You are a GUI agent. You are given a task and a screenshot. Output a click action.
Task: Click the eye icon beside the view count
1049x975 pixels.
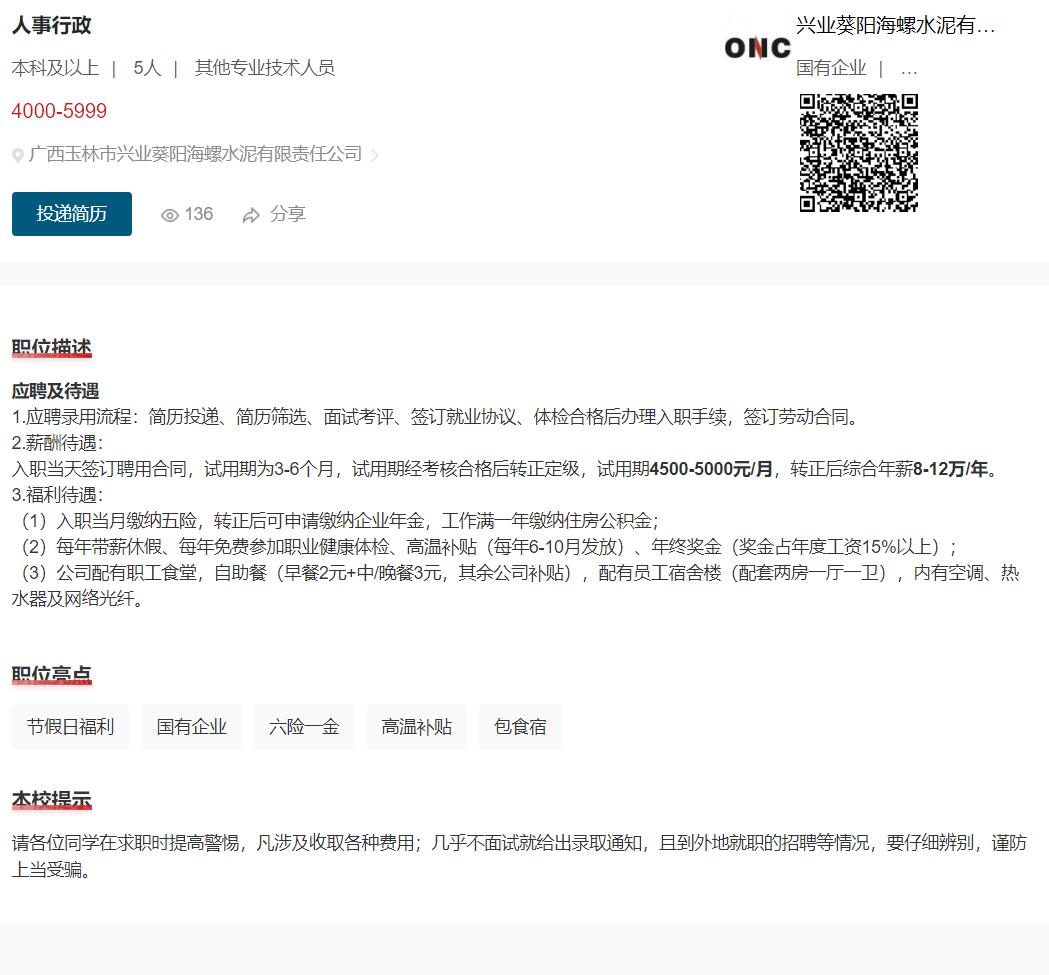coord(170,215)
